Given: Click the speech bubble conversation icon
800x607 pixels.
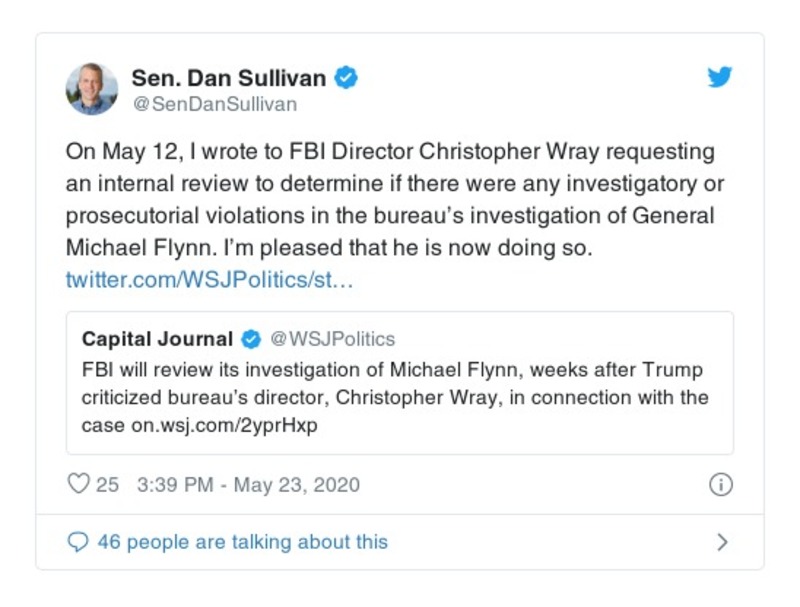Looking at the screenshot, I should tap(78, 542).
